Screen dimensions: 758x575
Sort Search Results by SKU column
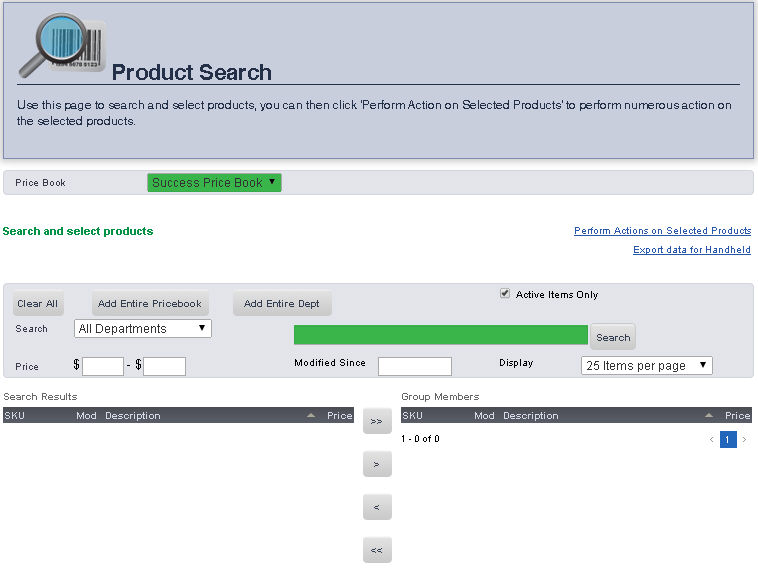(x=15, y=415)
